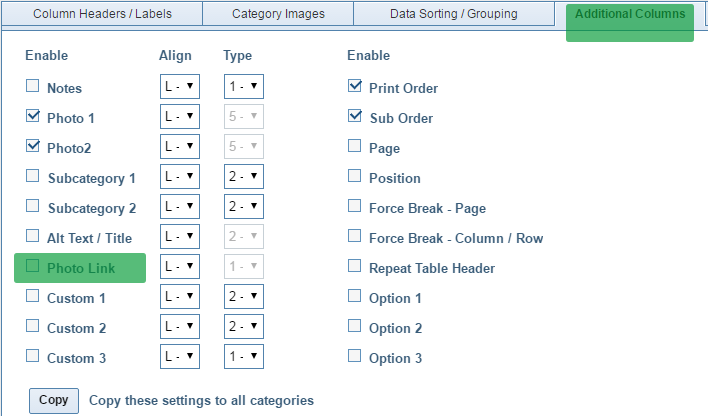Uncheck the Photo 1 checkbox
The image size is (708, 416).
[x=32, y=117]
